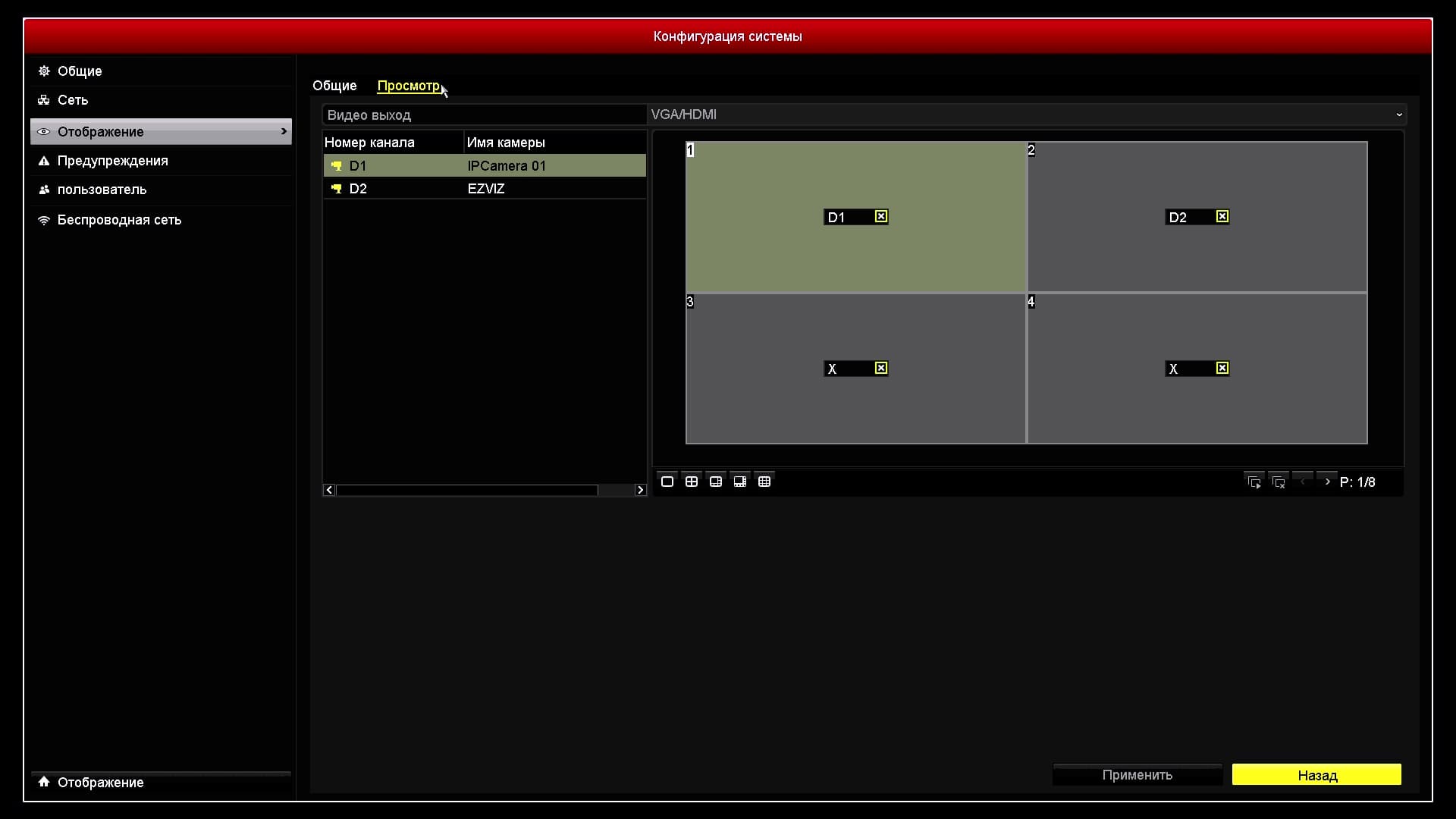The height and width of the screenshot is (819, 1456).
Task: Click the start all live view icon
Action: [1254, 482]
